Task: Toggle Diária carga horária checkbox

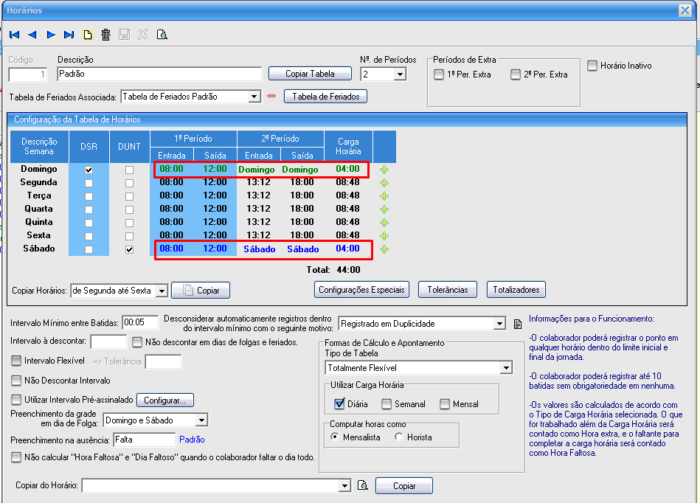Action: click(x=339, y=404)
